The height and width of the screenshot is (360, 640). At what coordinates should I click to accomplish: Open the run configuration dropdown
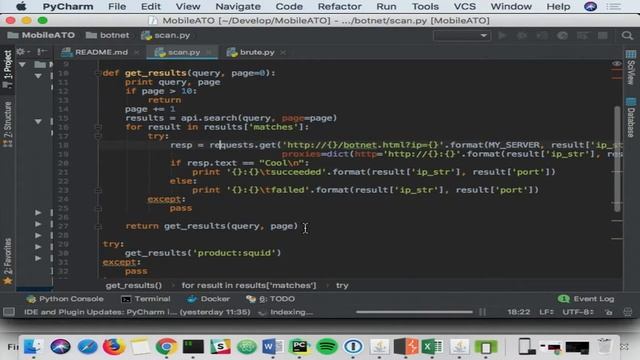(x=462, y=36)
